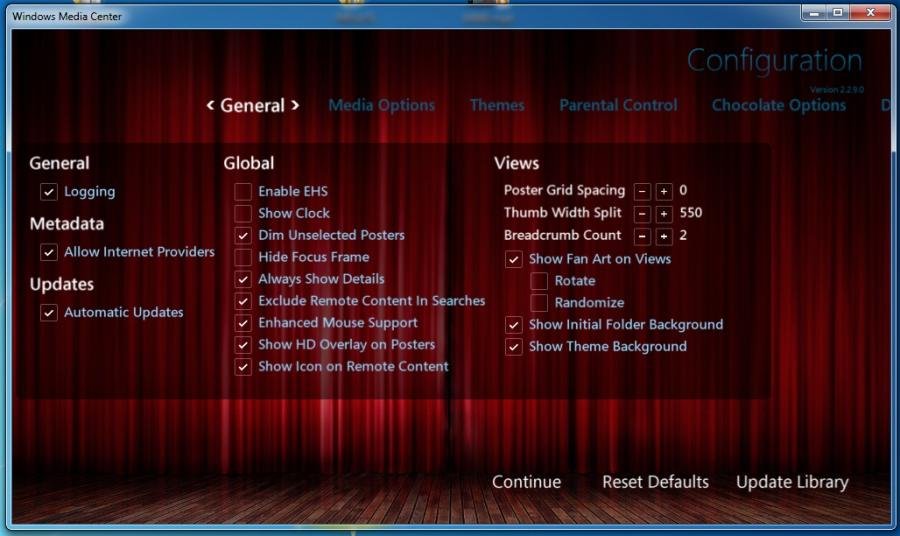The image size is (900, 536).
Task: Maximize the Windows Media Center window
Action: [x=838, y=13]
